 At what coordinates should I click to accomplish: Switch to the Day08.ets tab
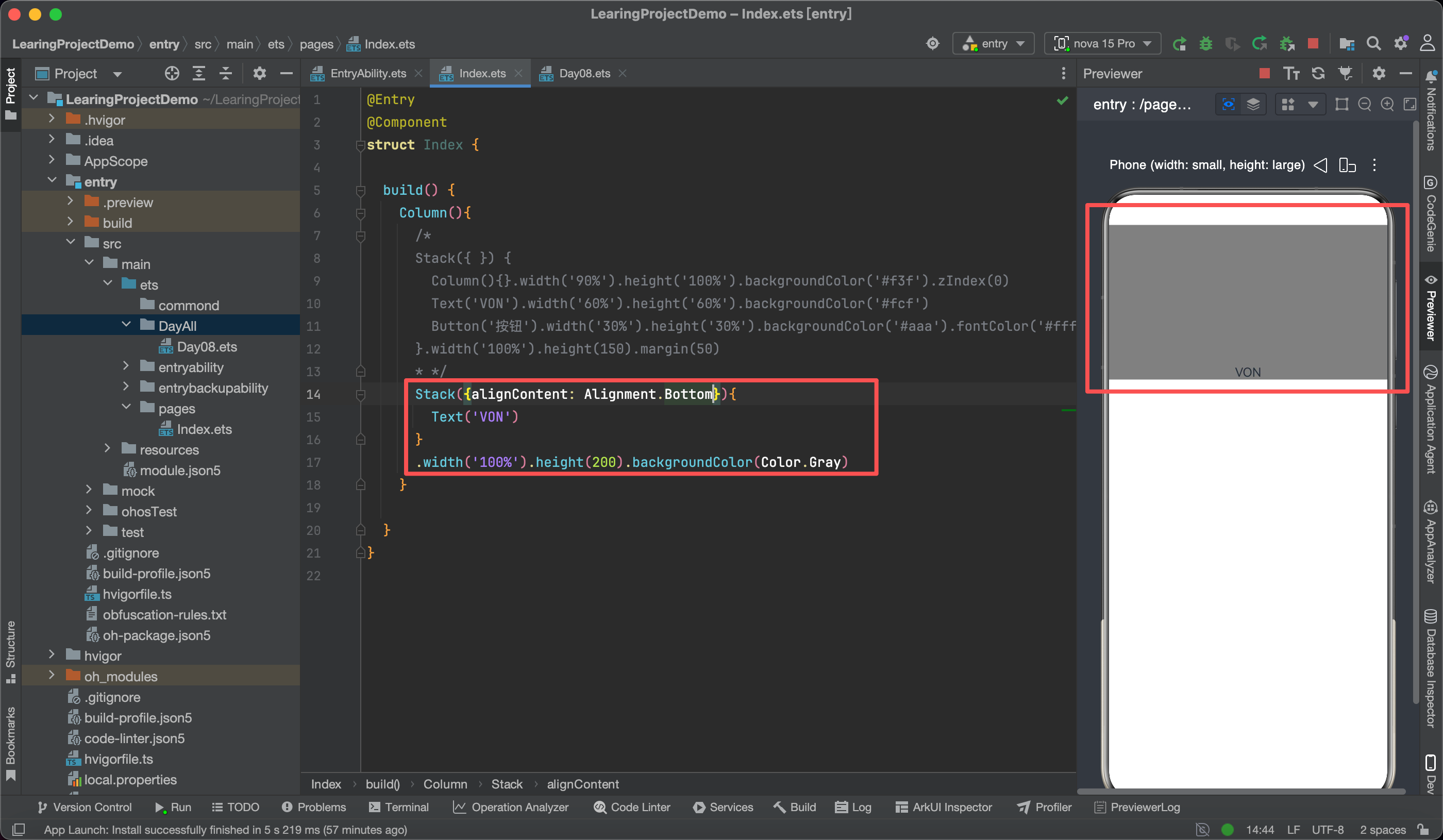tap(584, 73)
